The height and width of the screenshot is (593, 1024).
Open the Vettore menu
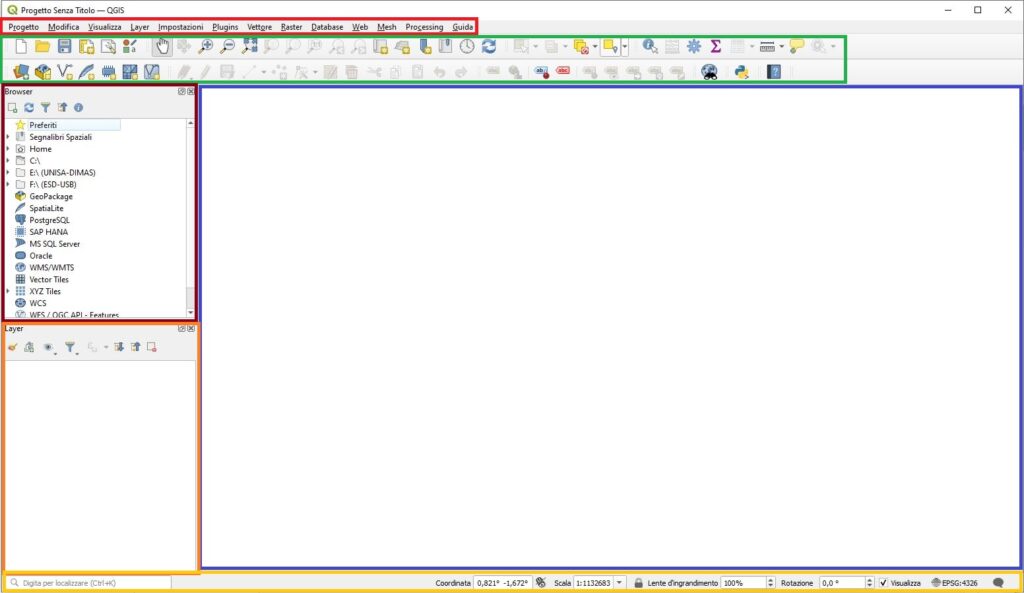click(259, 27)
